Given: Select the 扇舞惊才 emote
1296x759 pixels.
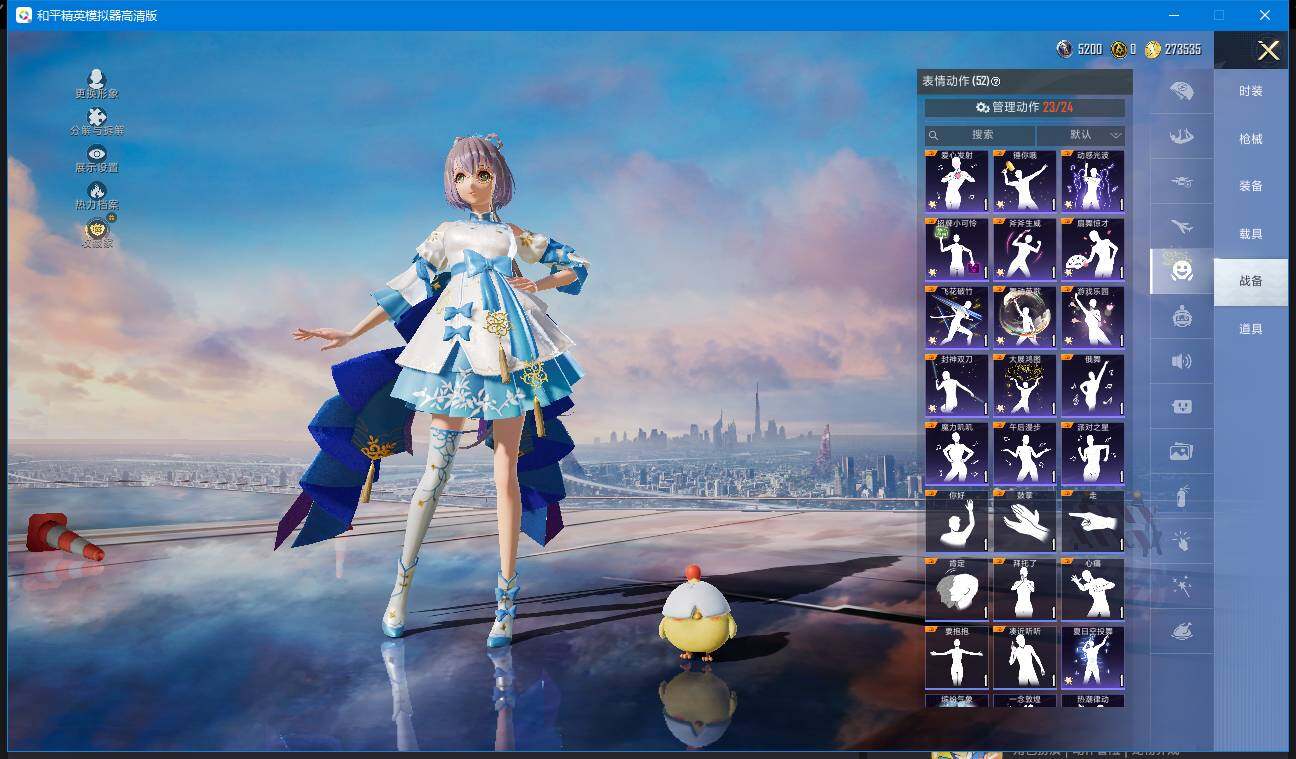Looking at the screenshot, I should click(1093, 249).
